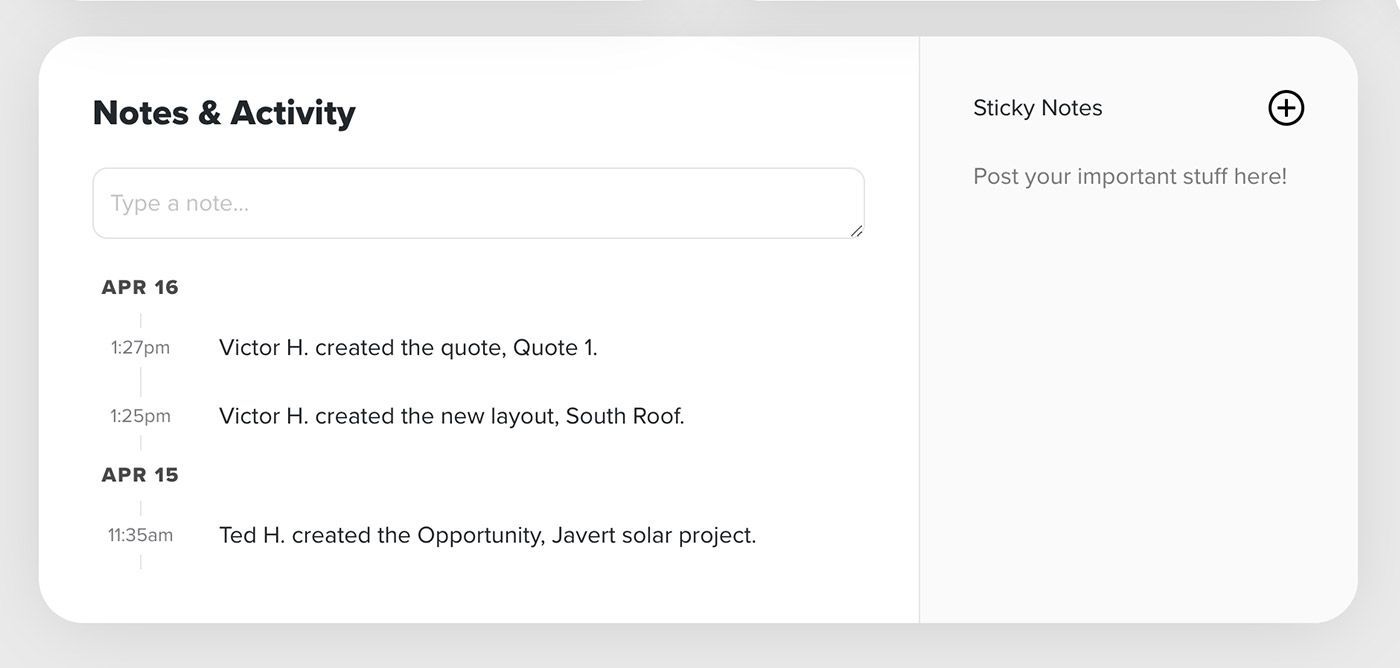Click the APR 16 date header
The image size is (1400, 668).
(x=140, y=287)
